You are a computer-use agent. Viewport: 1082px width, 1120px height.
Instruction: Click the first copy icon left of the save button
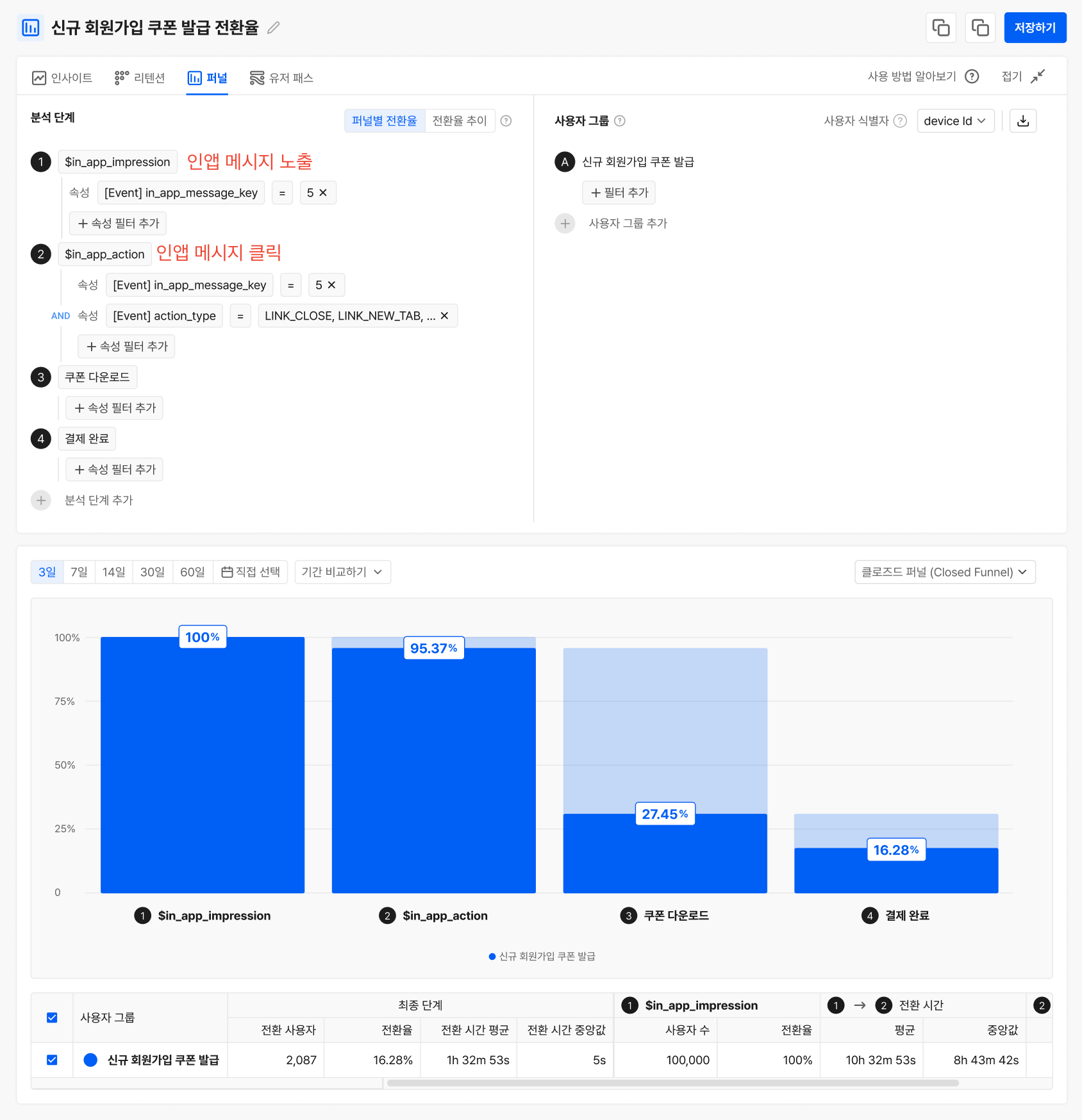click(941, 28)
